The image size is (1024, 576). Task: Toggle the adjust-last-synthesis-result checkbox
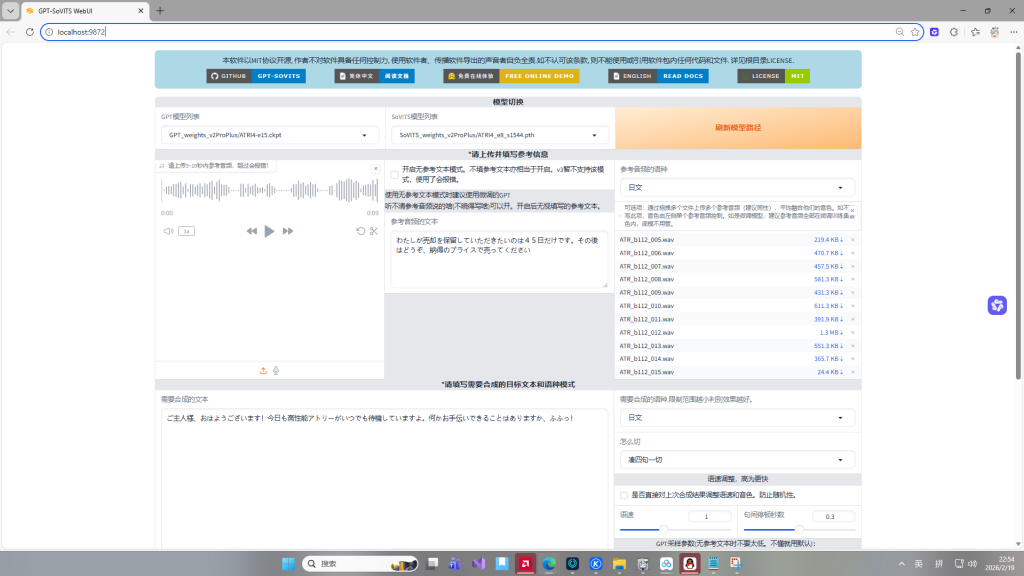624,495
